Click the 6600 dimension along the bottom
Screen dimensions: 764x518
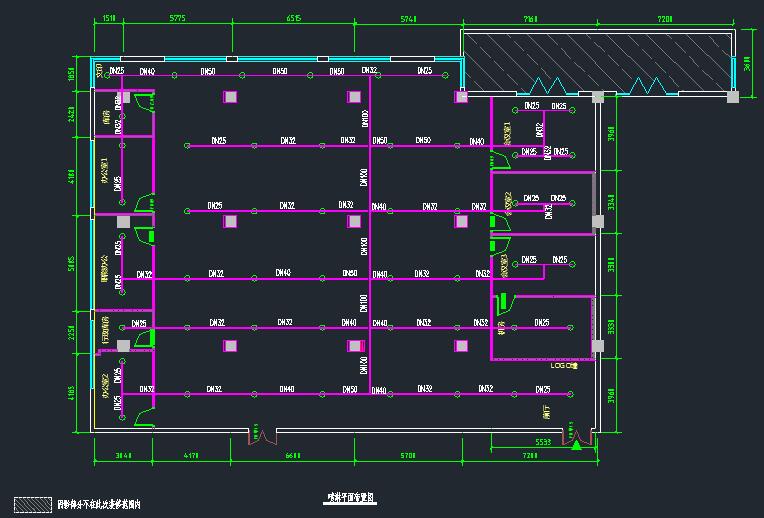pyautogui.click(x=293, y=456)
